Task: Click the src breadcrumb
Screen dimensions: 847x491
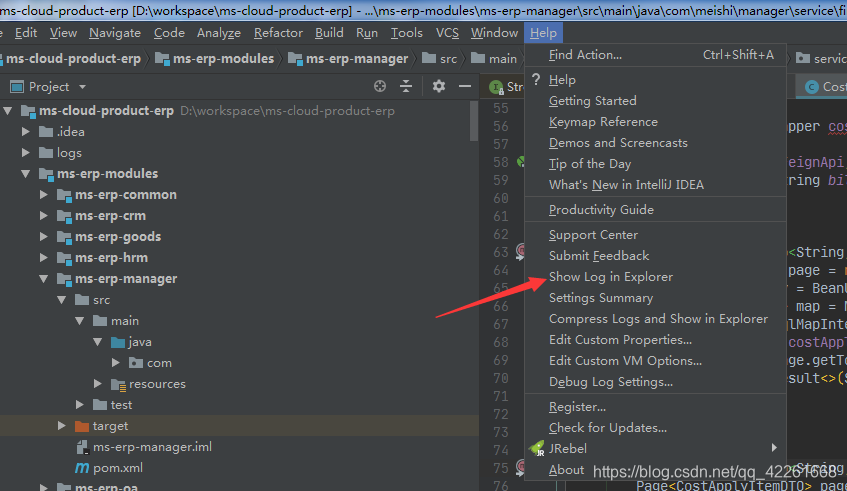Action: (x=440, y=58)
